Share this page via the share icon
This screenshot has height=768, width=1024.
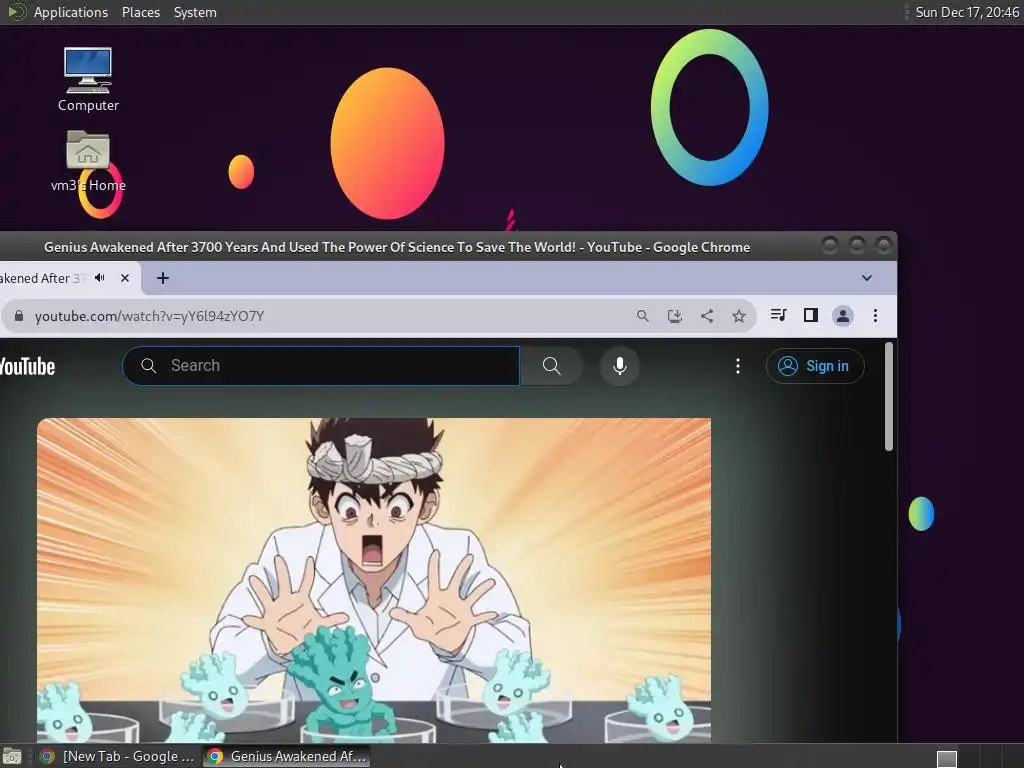pos(707,316)
